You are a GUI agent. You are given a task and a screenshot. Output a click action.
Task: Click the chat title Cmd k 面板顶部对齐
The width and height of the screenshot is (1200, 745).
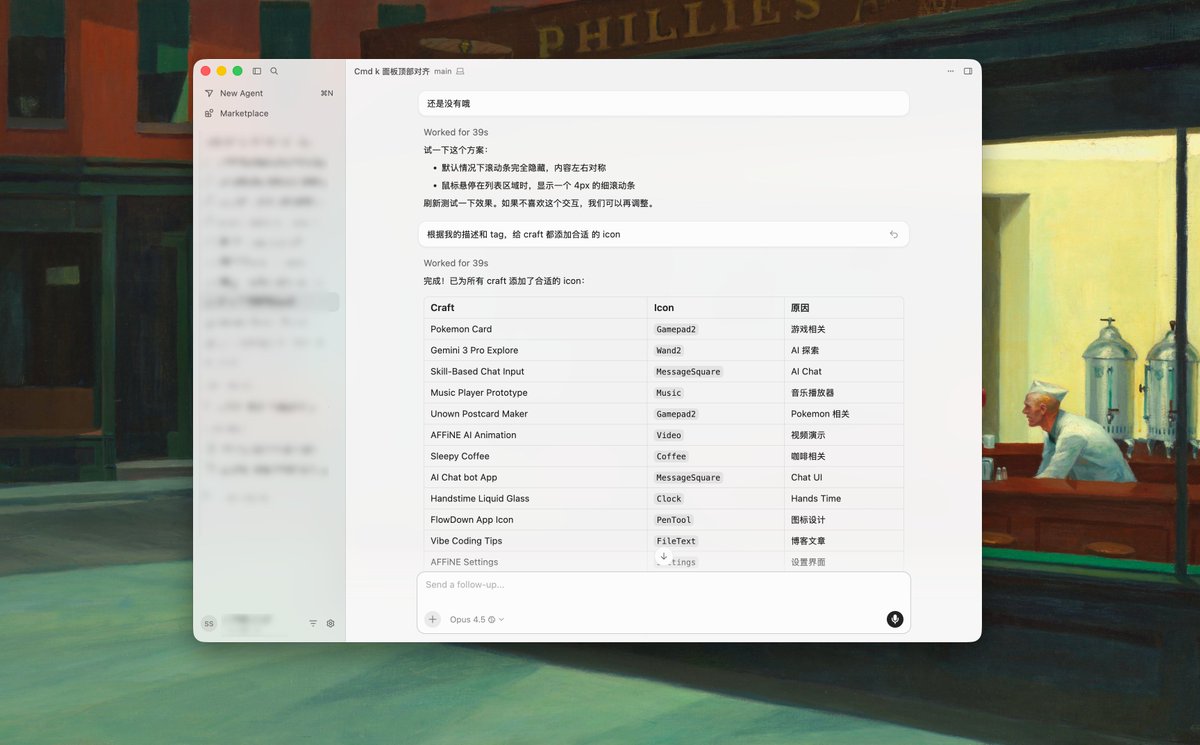click(392, 71)
